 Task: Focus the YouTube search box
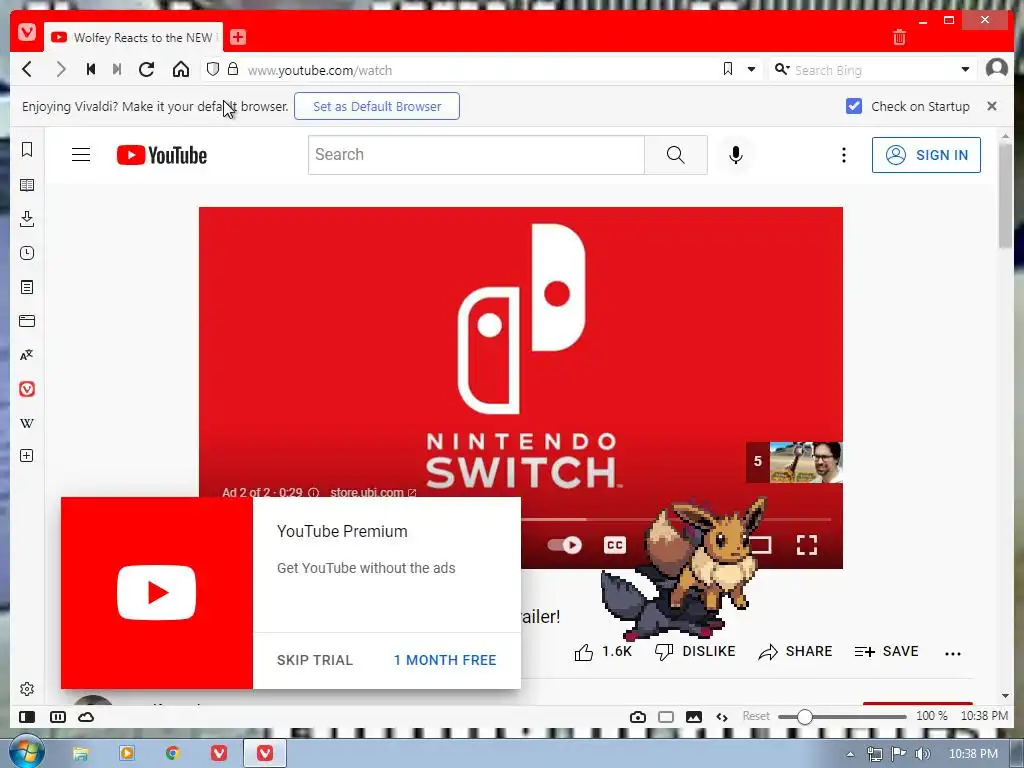point(476,155)
